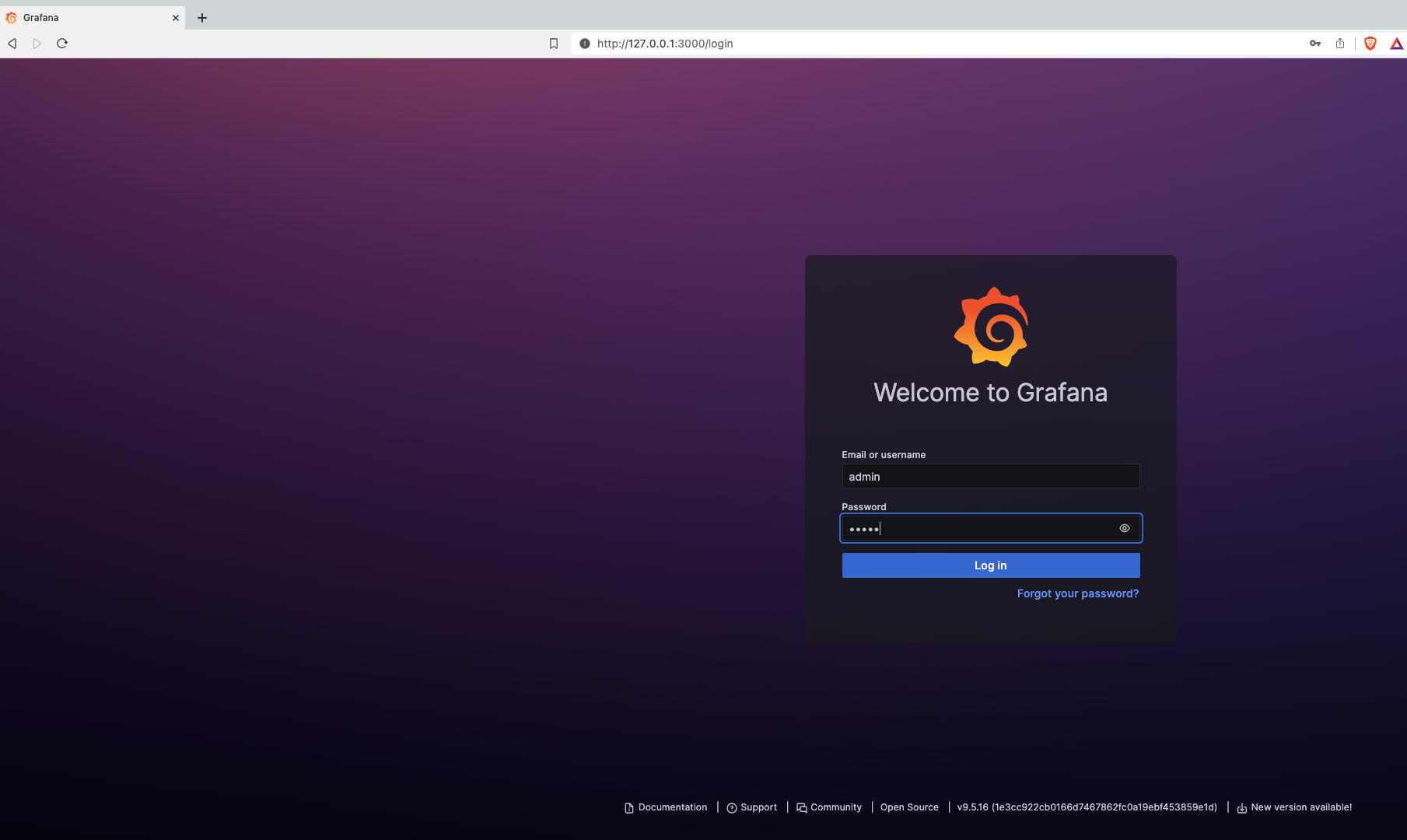Screen dimensions: 1407x840
Task: Click the v9.5.16 version link
Action: coord(1087,807)
